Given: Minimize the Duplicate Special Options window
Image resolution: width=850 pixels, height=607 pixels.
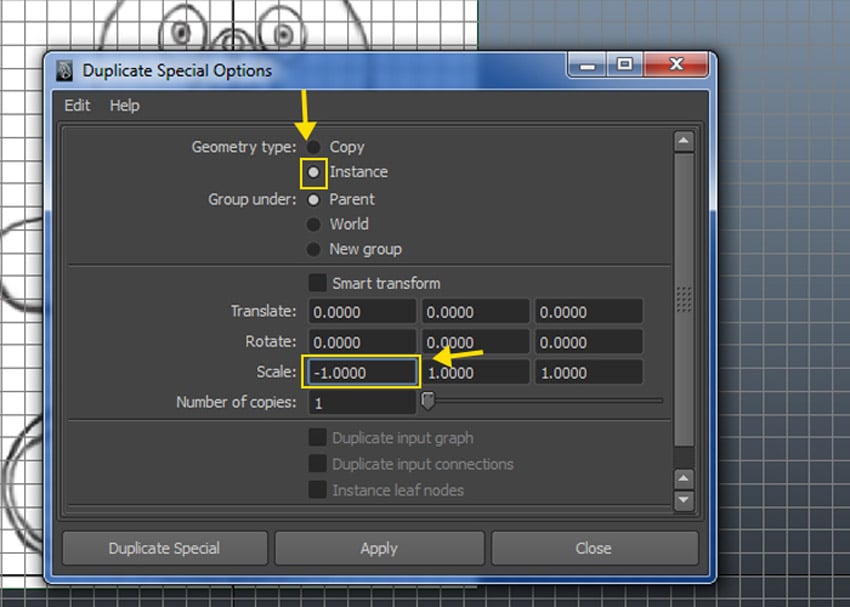Looking at the screenshot, I should coord(587,65).
